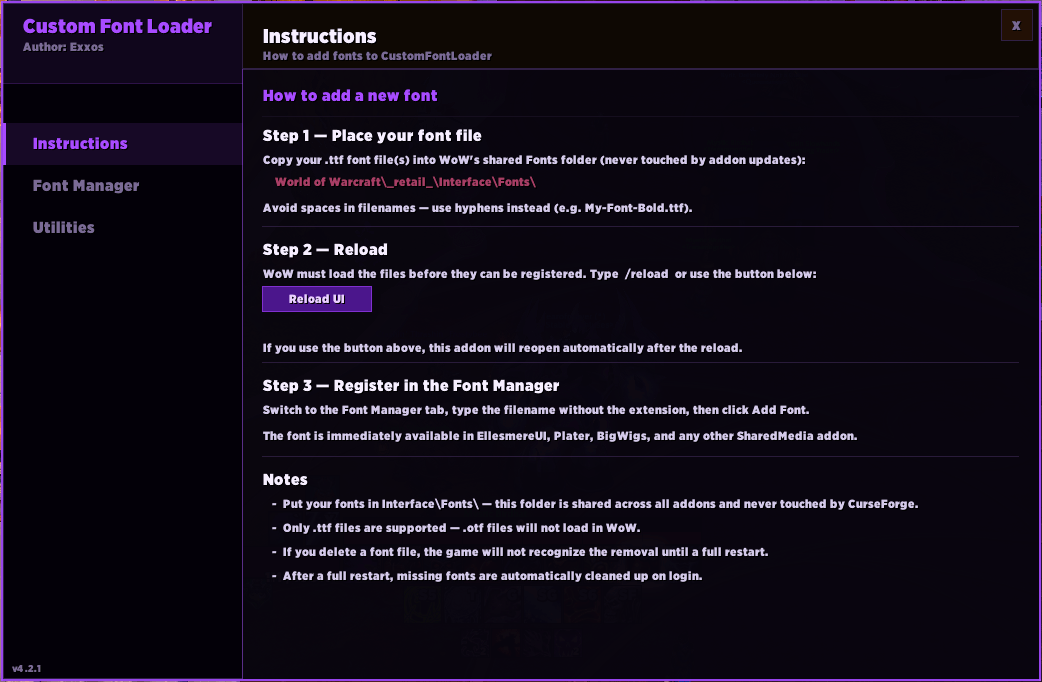The height and width of the screenshot is (682, 1042).
Task: Click the Step 1 Place your font file heading
Action: coord(371,136)
